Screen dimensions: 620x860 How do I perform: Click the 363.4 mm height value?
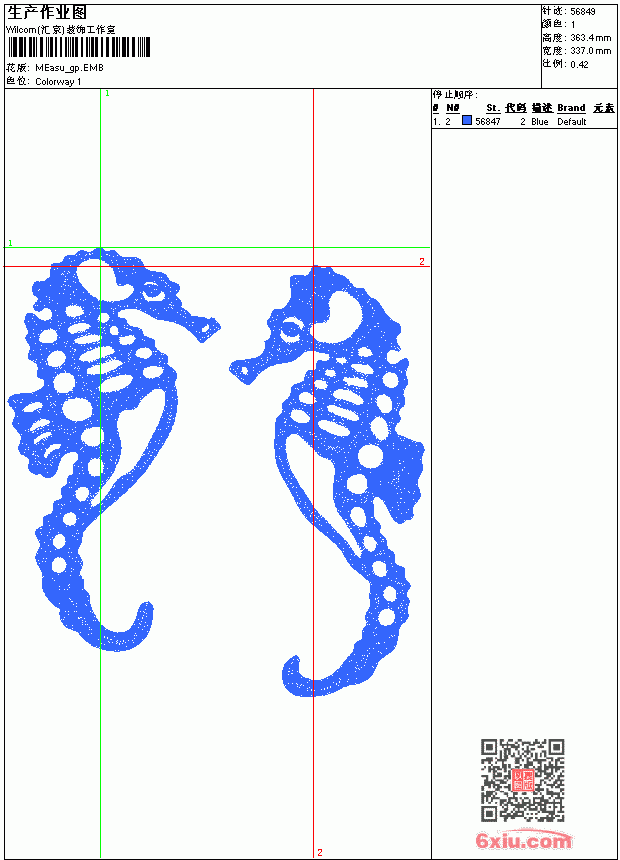tap(590, 38)
